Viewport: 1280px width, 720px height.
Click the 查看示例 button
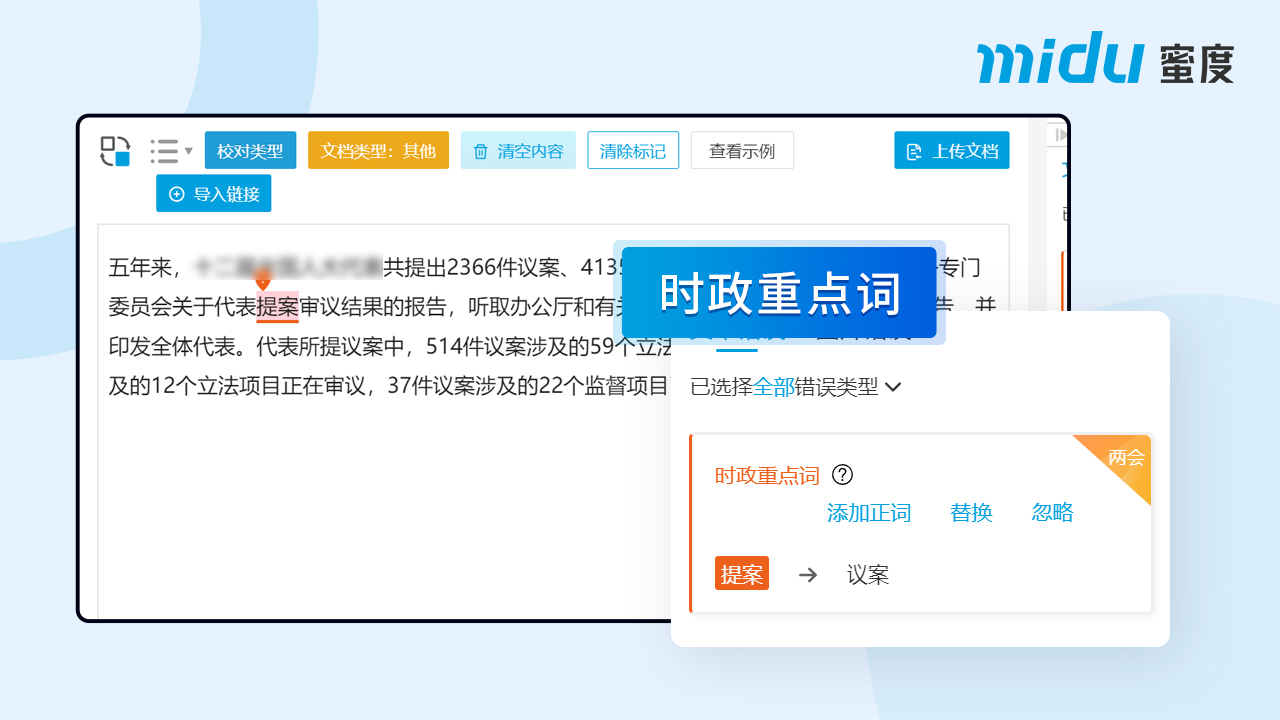pyautogui.click(x=741, y=151)
